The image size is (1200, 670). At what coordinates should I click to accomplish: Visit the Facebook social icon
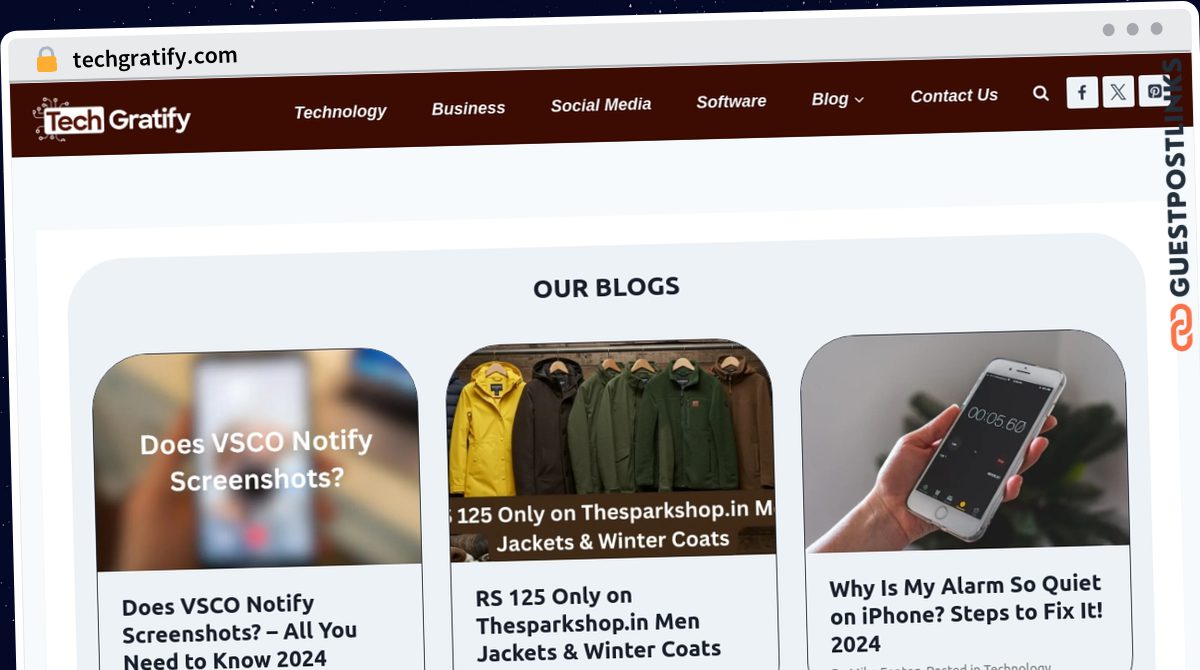1082,93
